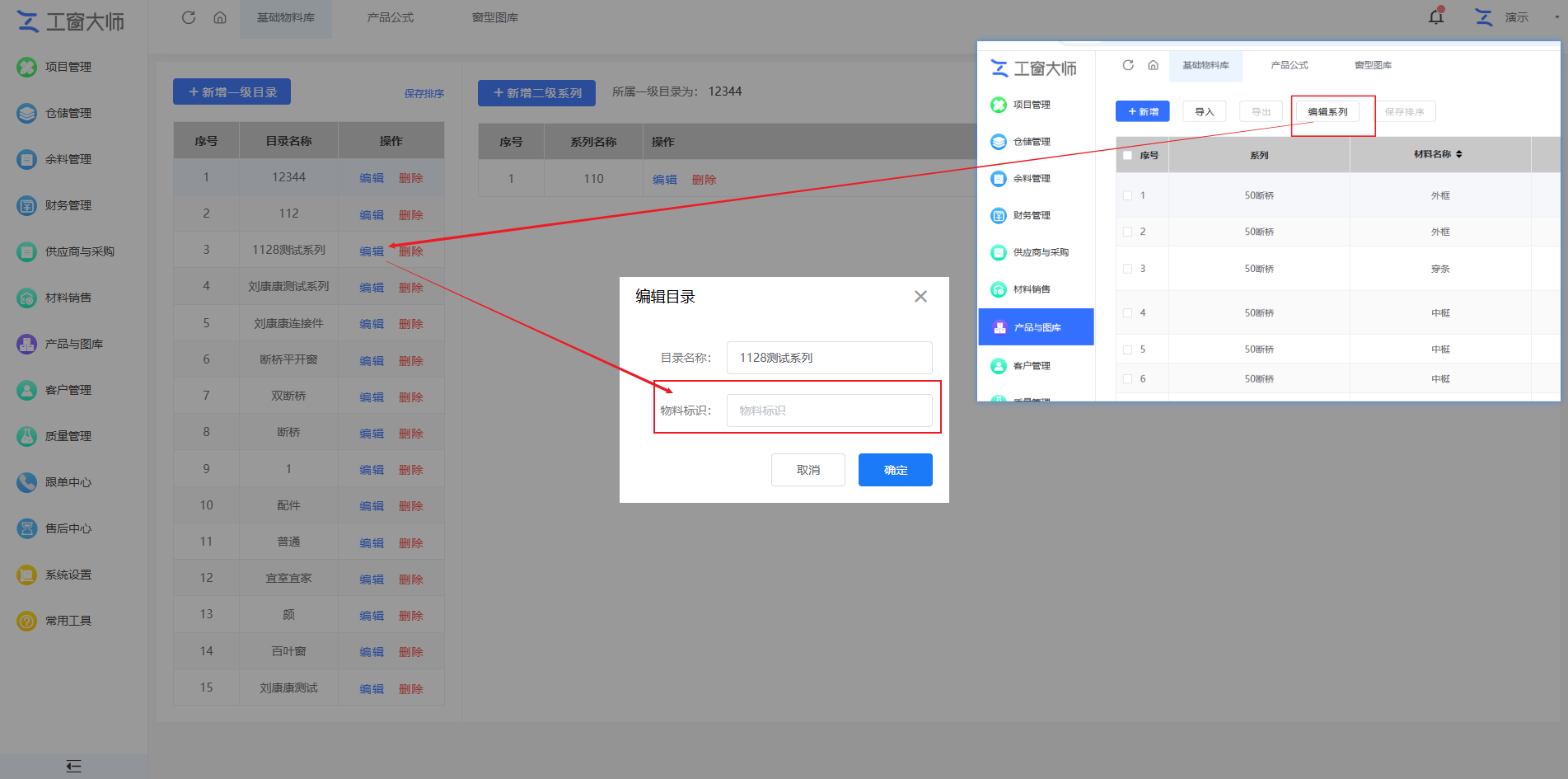Close the 编辑目录 dialog with X
1568x779 pixels.
pos(920,297)
